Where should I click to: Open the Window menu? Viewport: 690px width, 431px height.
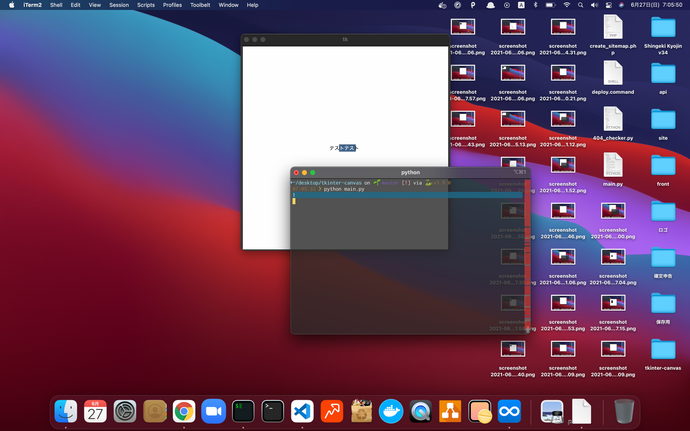[228, 5]
